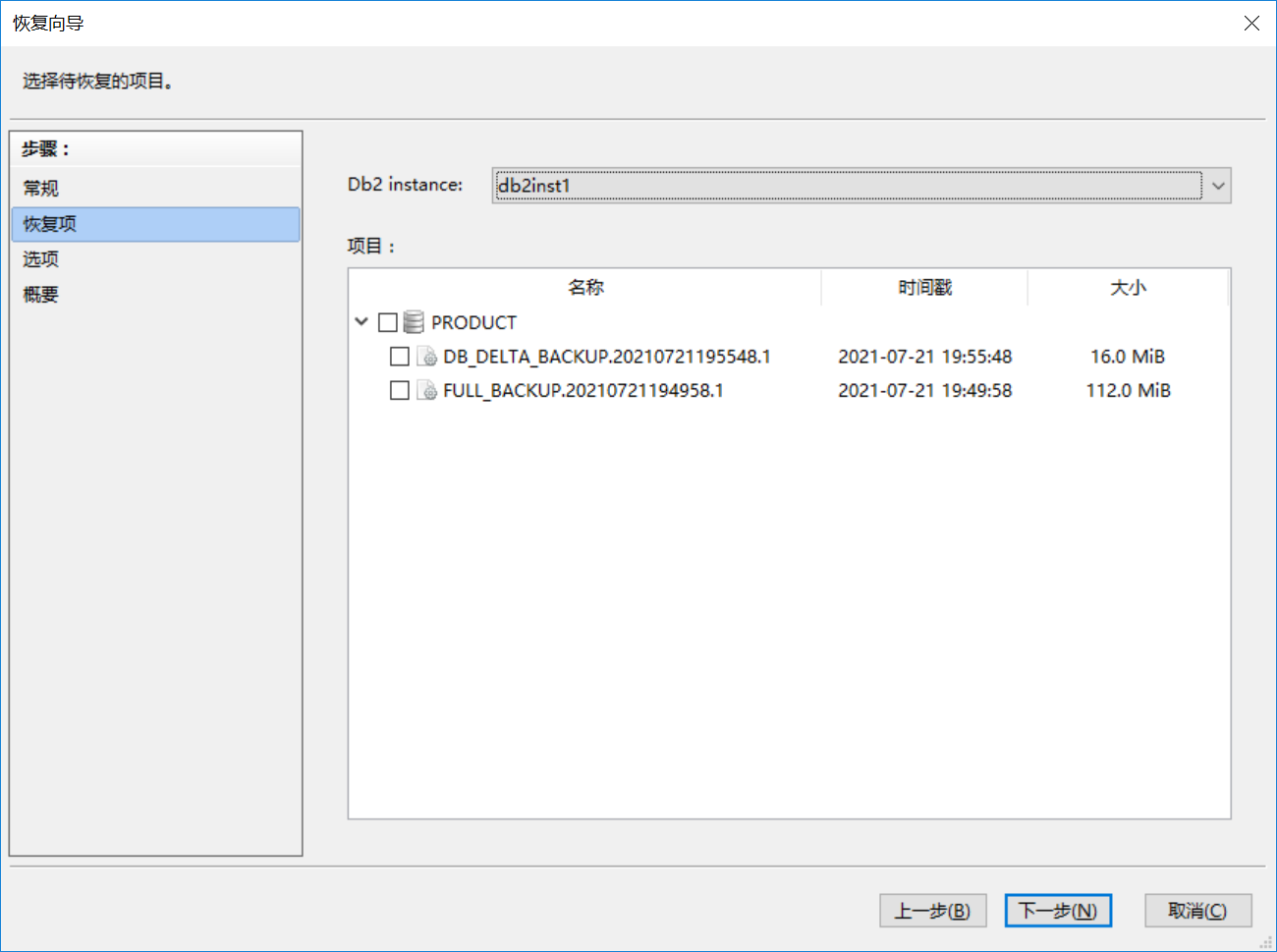Switch to the 选项 step
Screen dimensions: 1277x952
(x=41, y=259)
